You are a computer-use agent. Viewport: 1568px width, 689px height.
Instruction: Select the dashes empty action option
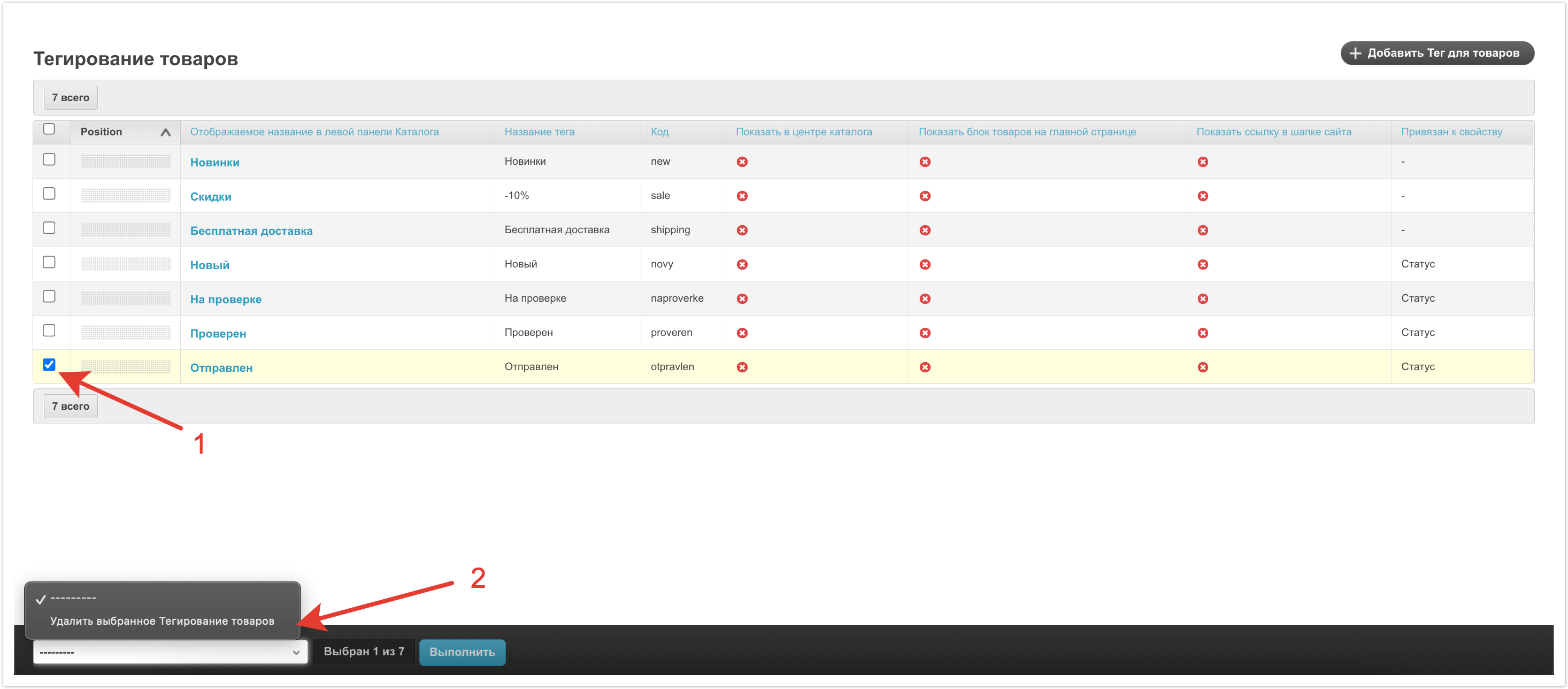click(73, 598)
